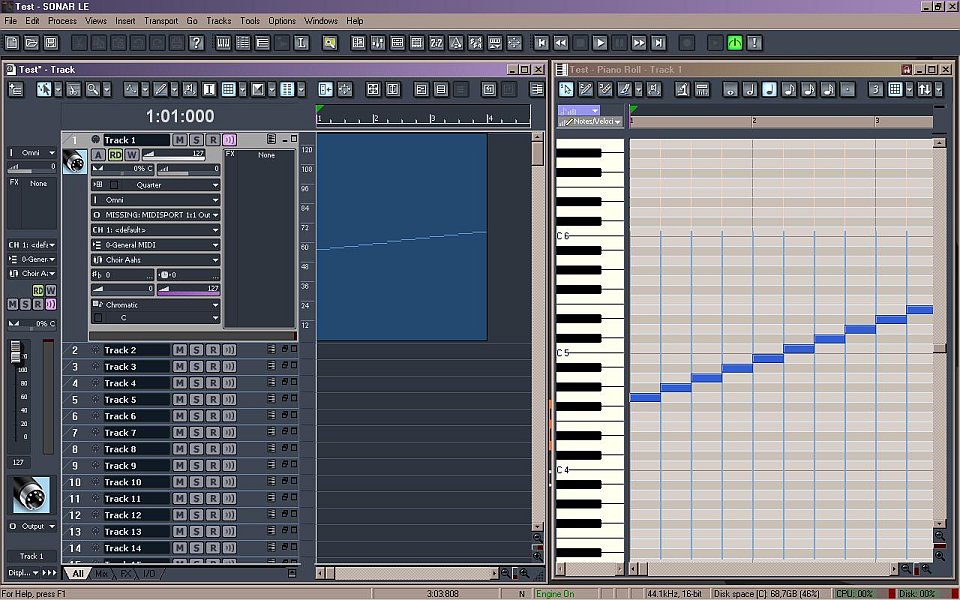
Task: Open the Console mixer view icon
Action: point(378,43)
